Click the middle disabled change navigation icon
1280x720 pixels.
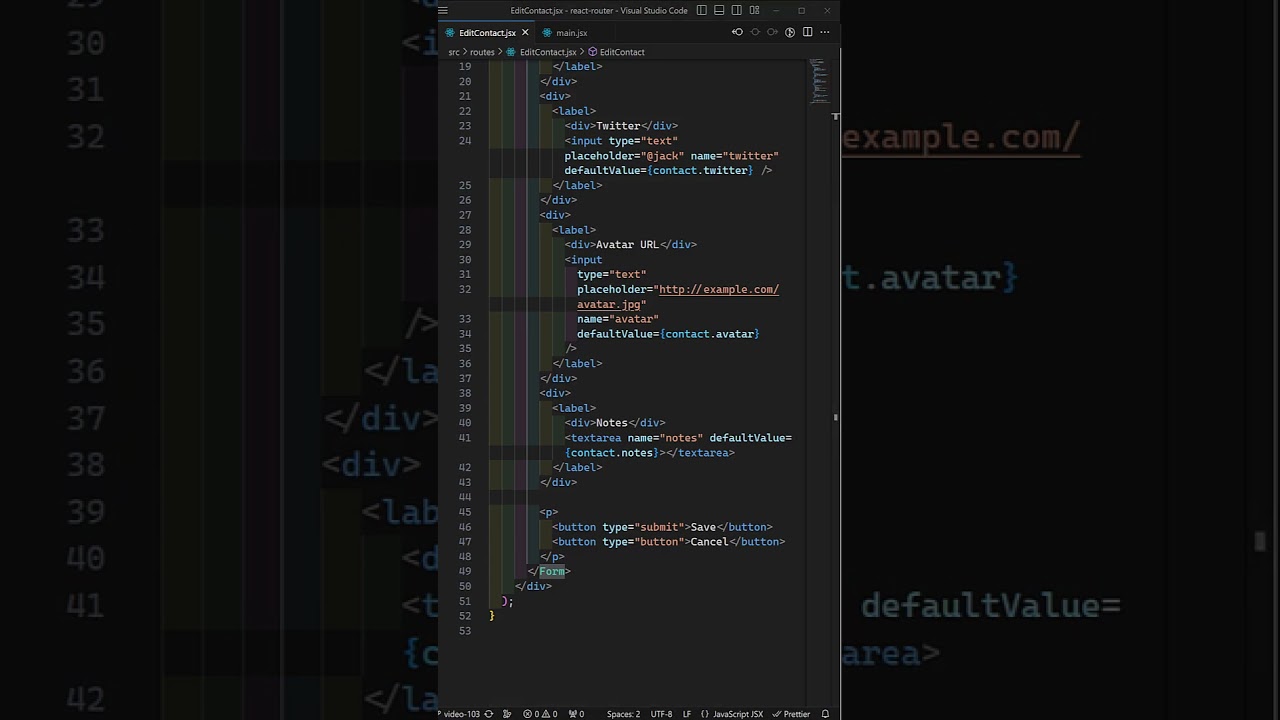755,32
